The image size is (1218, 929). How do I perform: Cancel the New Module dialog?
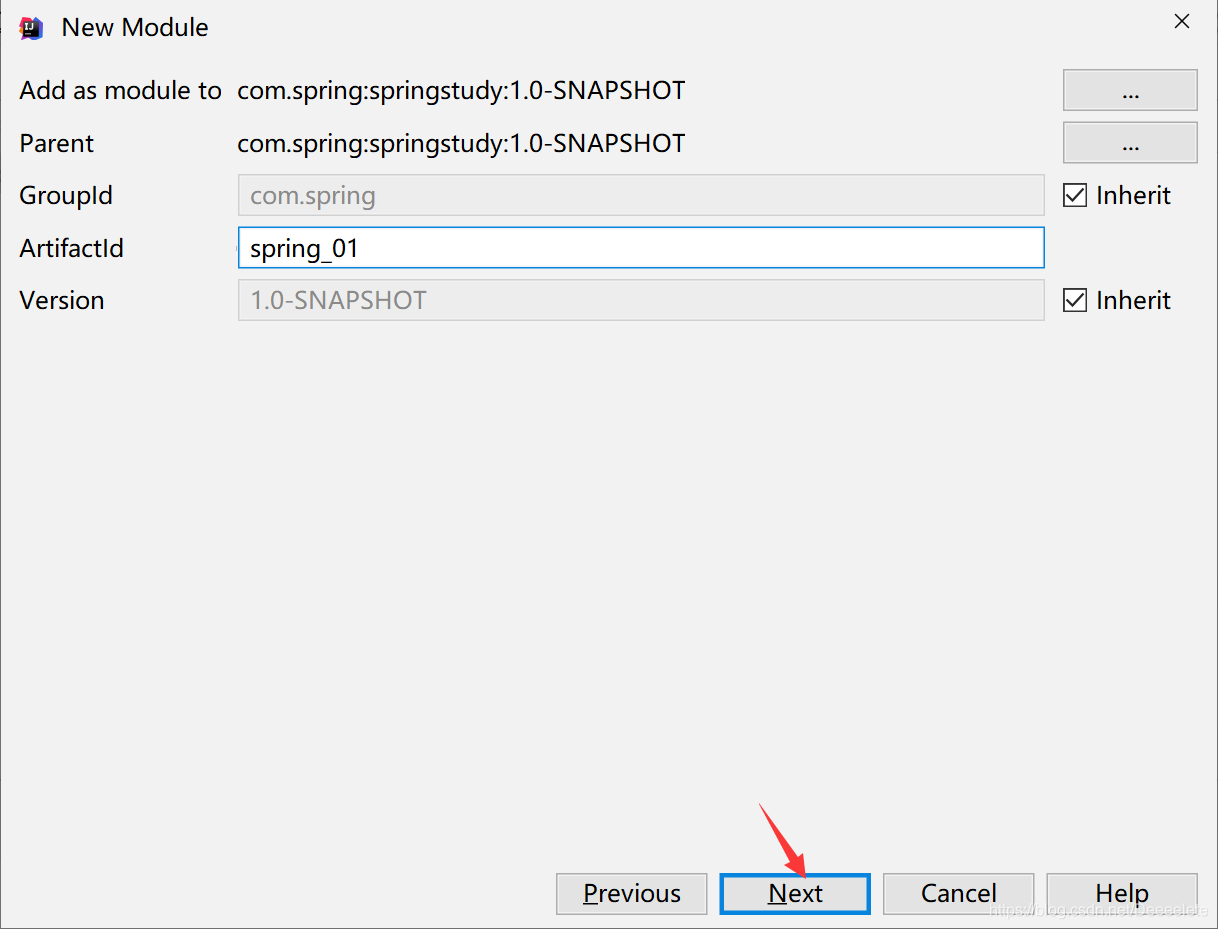(958, 893)
